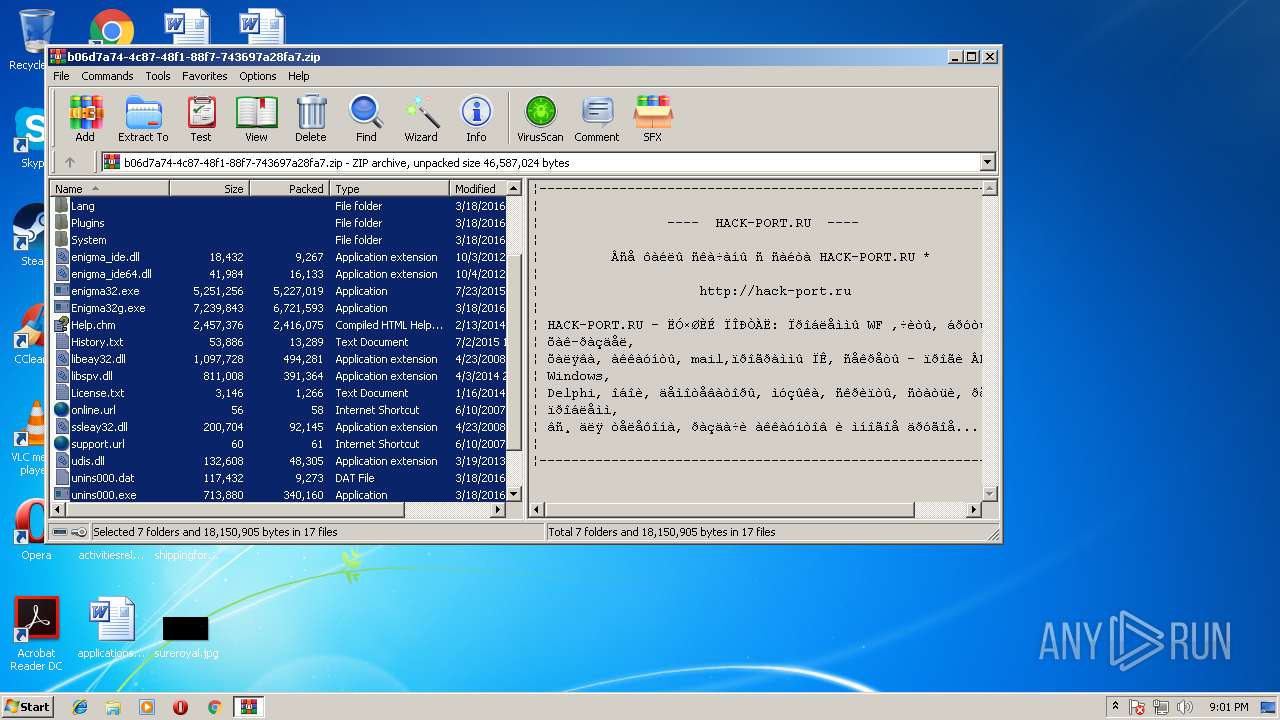1280x720 pixels.
Task: Click the Delete trash can icon
Action: pyautogui.click(x=311, y=119)
